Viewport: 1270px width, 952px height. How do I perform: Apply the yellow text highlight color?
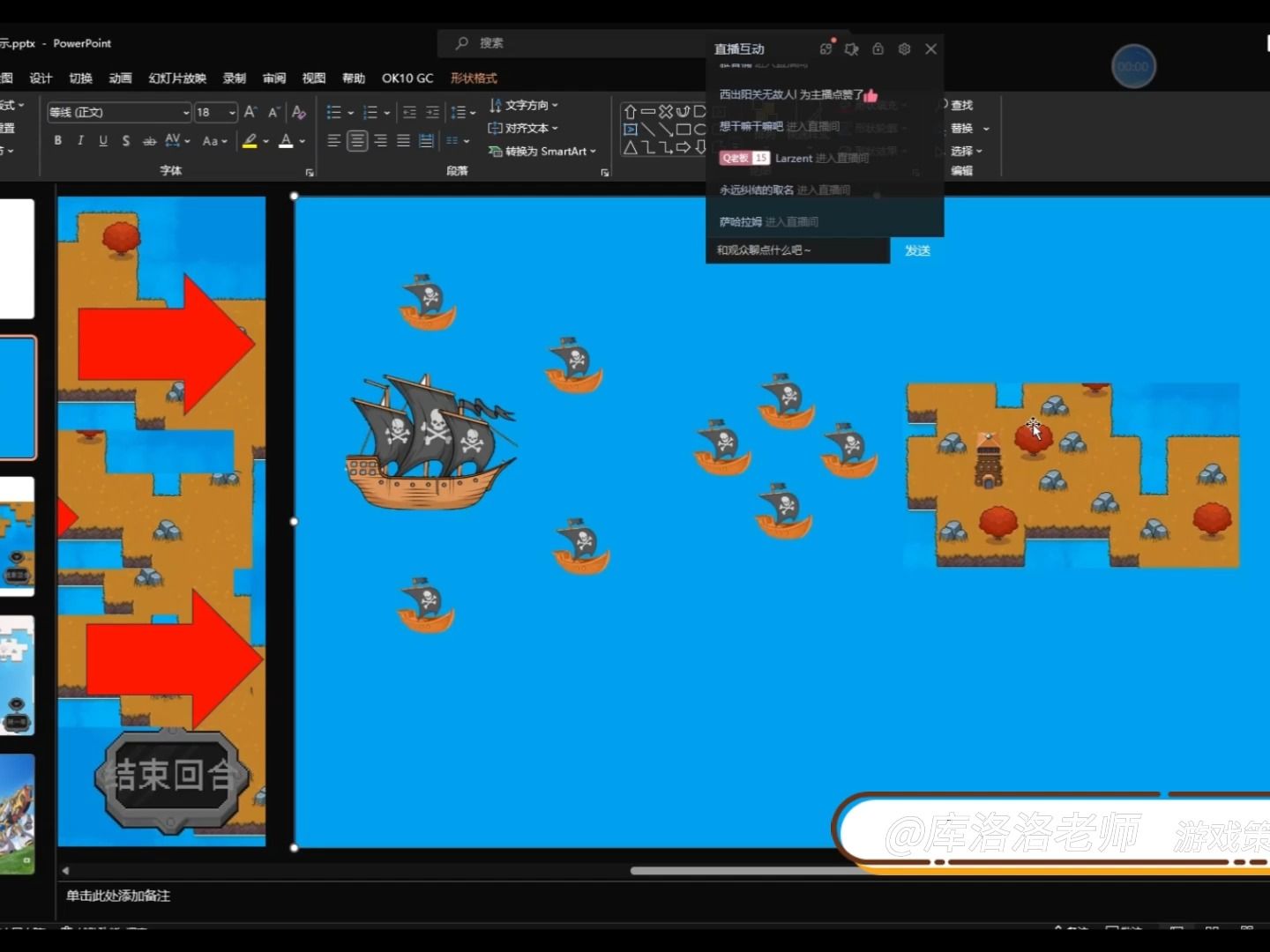(250, 140)
